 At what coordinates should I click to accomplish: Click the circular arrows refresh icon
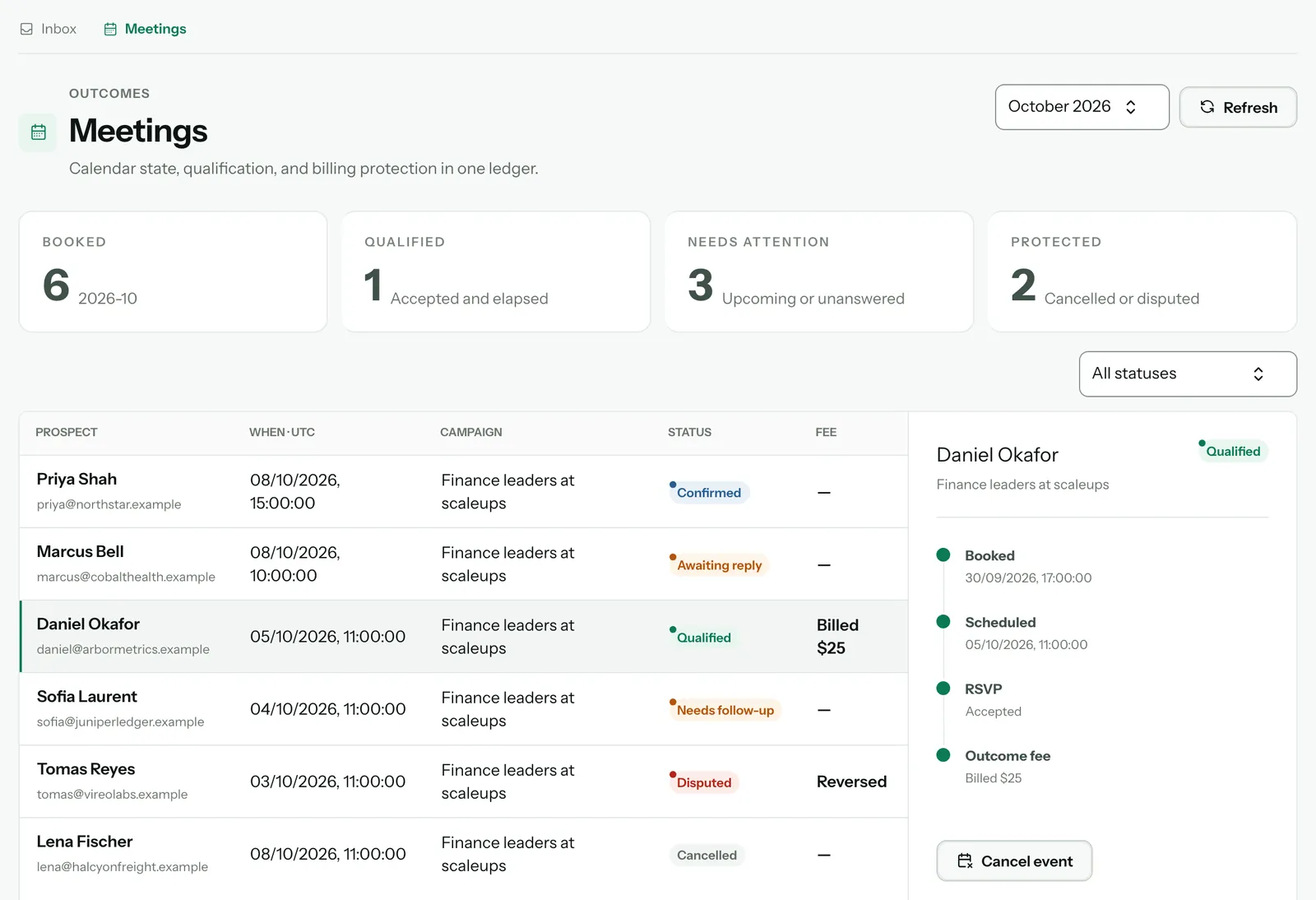[x=1207, y=107]
